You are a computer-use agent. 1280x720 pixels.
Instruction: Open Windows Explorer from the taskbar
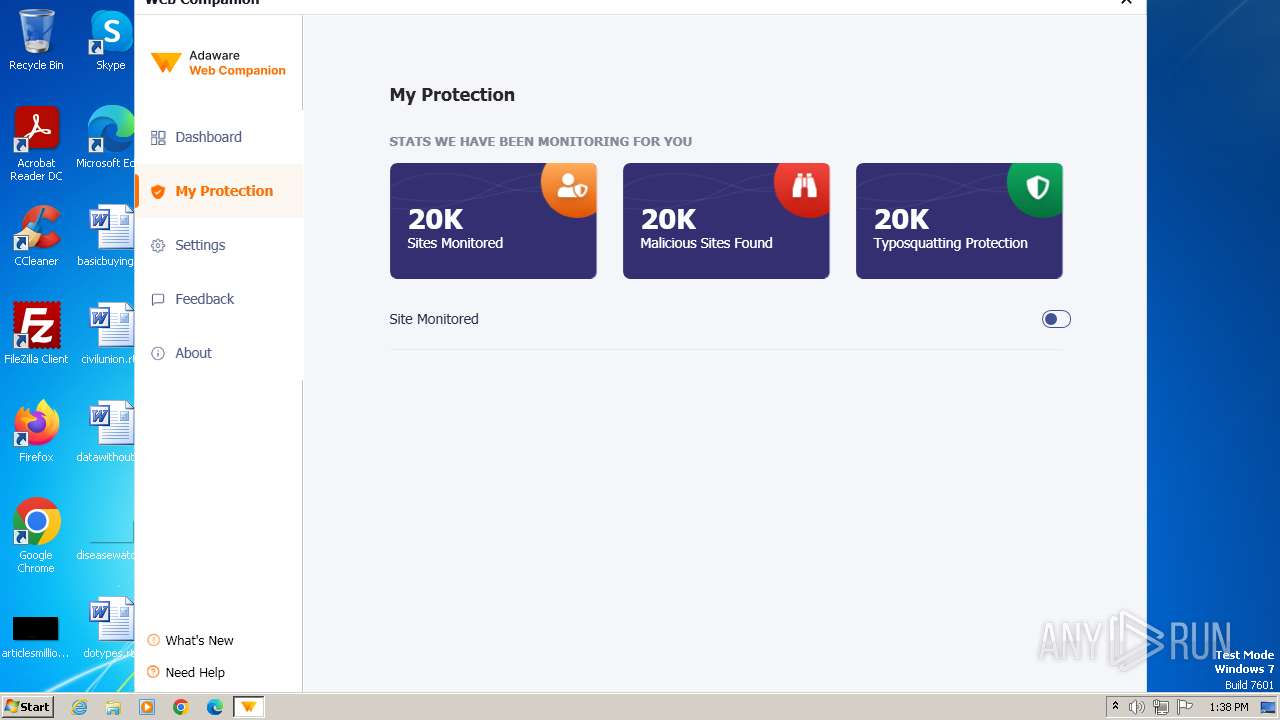point(113,707)
